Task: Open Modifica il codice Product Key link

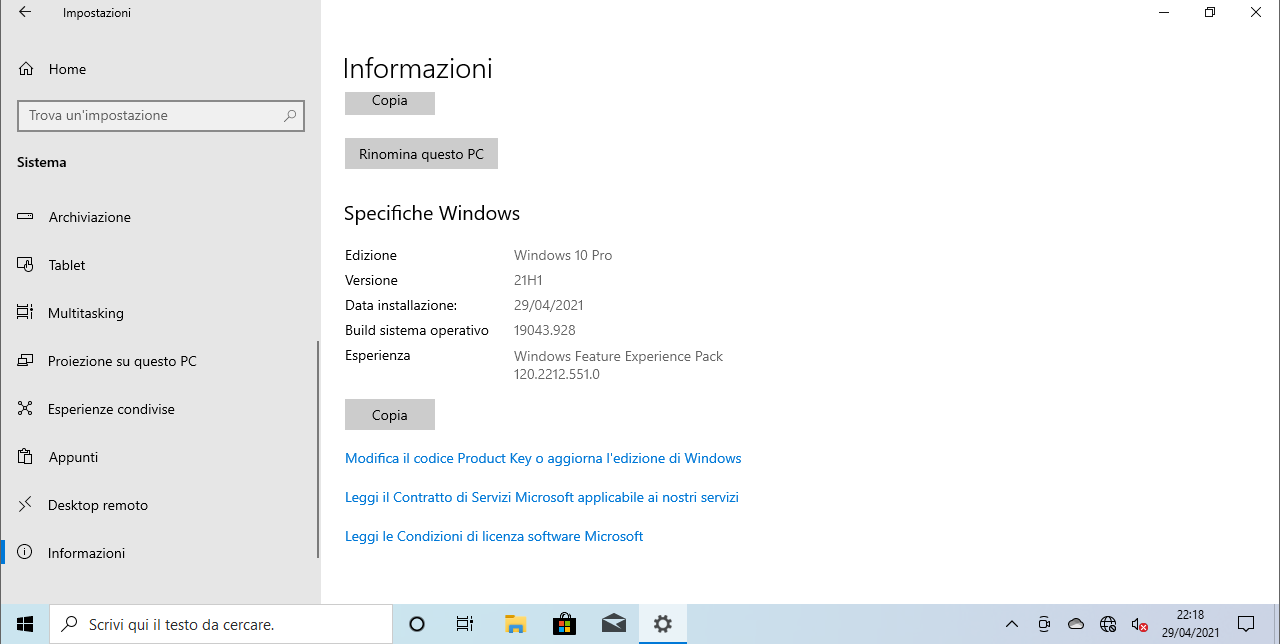Action: (x=543, y=458)
